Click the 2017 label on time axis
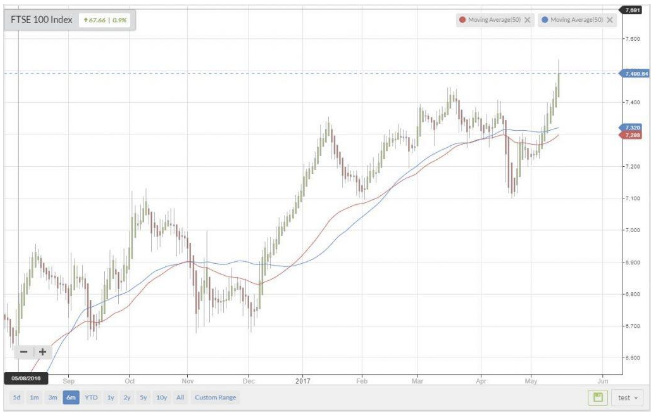The image size is (654, 415). 303,381
